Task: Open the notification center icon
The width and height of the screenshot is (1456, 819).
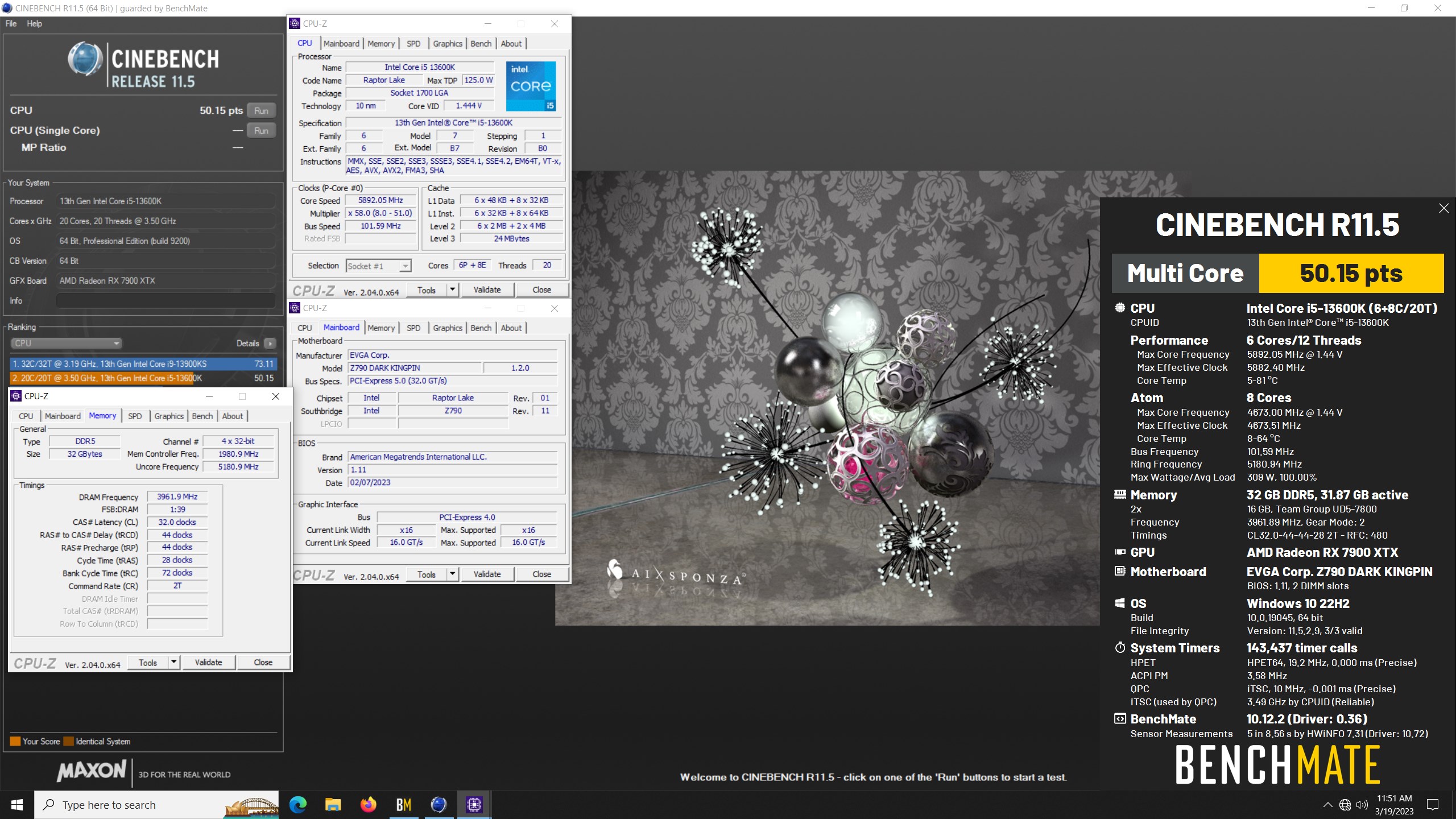Action: (1433, 805)
